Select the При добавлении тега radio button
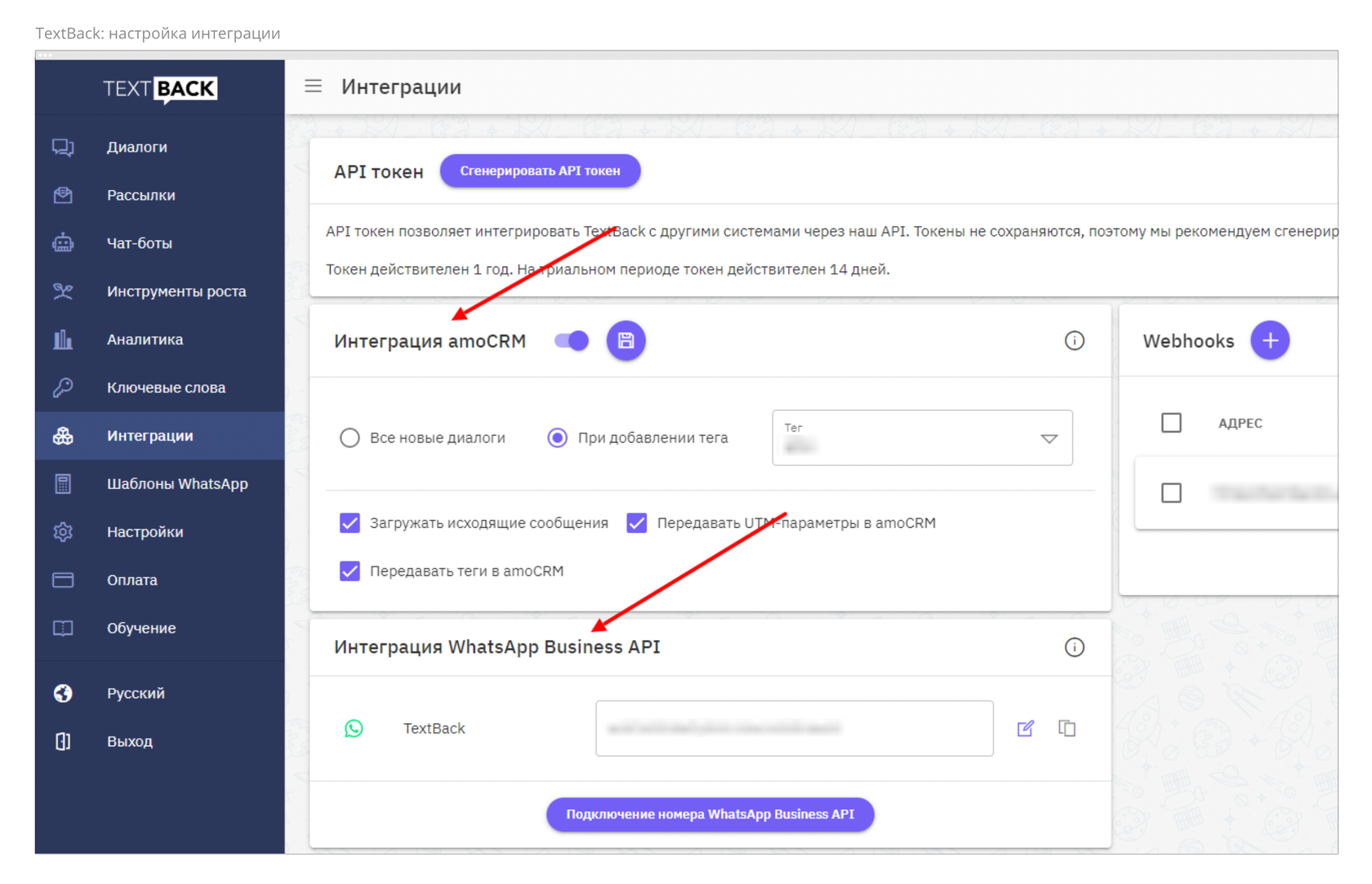 pyautogui.click(x=557, y=438)
